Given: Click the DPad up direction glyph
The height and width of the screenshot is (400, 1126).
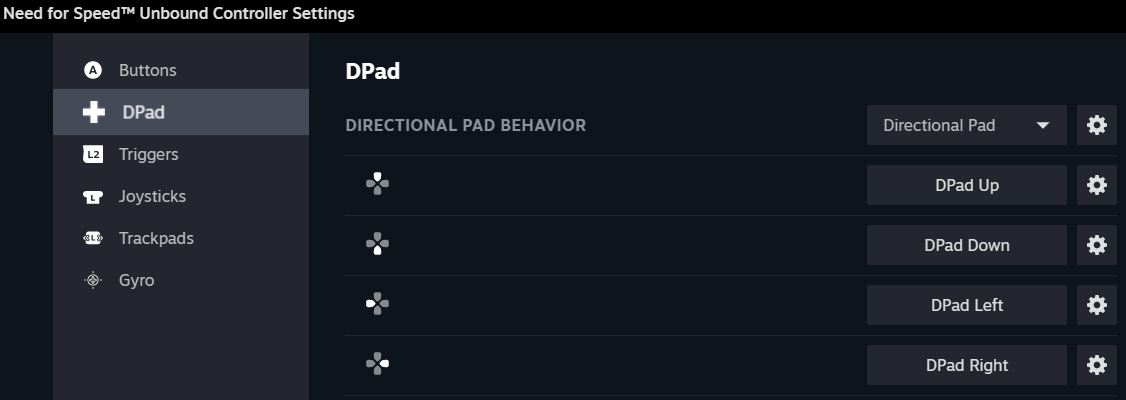Looking at the screenshot, I should point(377,184).
